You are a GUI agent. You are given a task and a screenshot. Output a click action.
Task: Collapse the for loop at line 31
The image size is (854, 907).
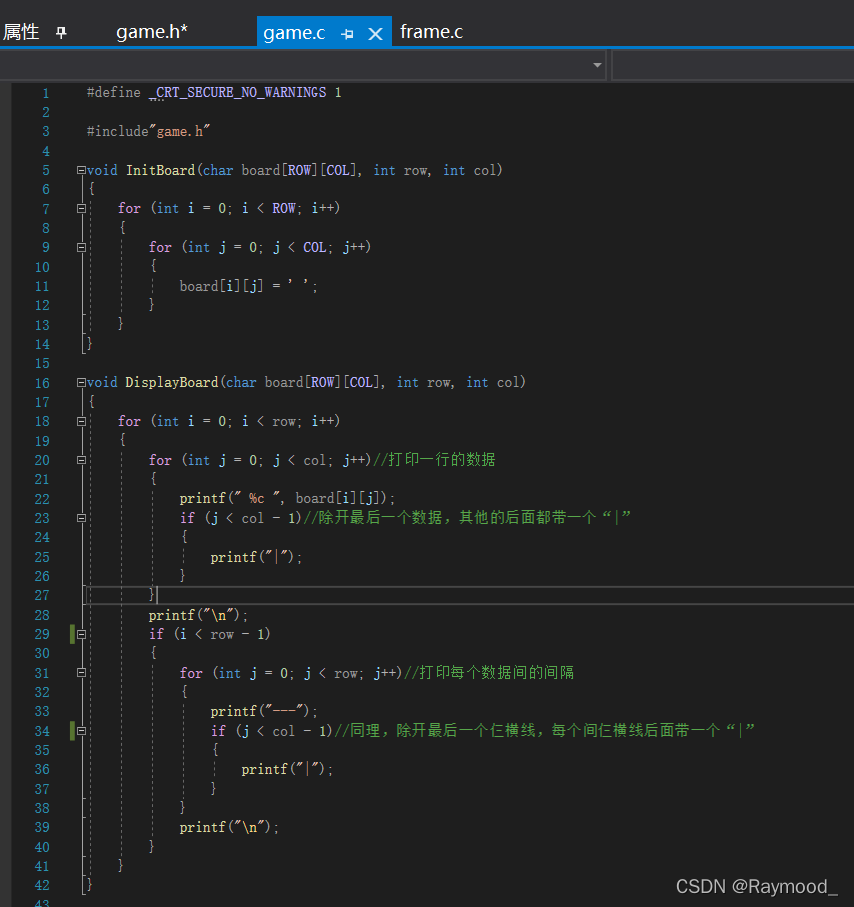pos(82,673)
